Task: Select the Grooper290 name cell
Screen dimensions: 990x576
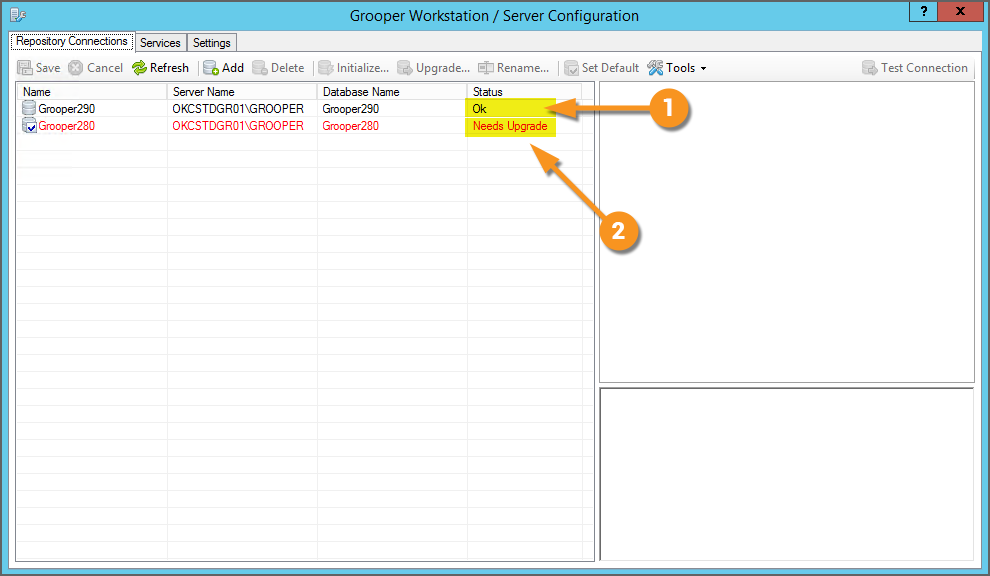Action: (66, 109)
